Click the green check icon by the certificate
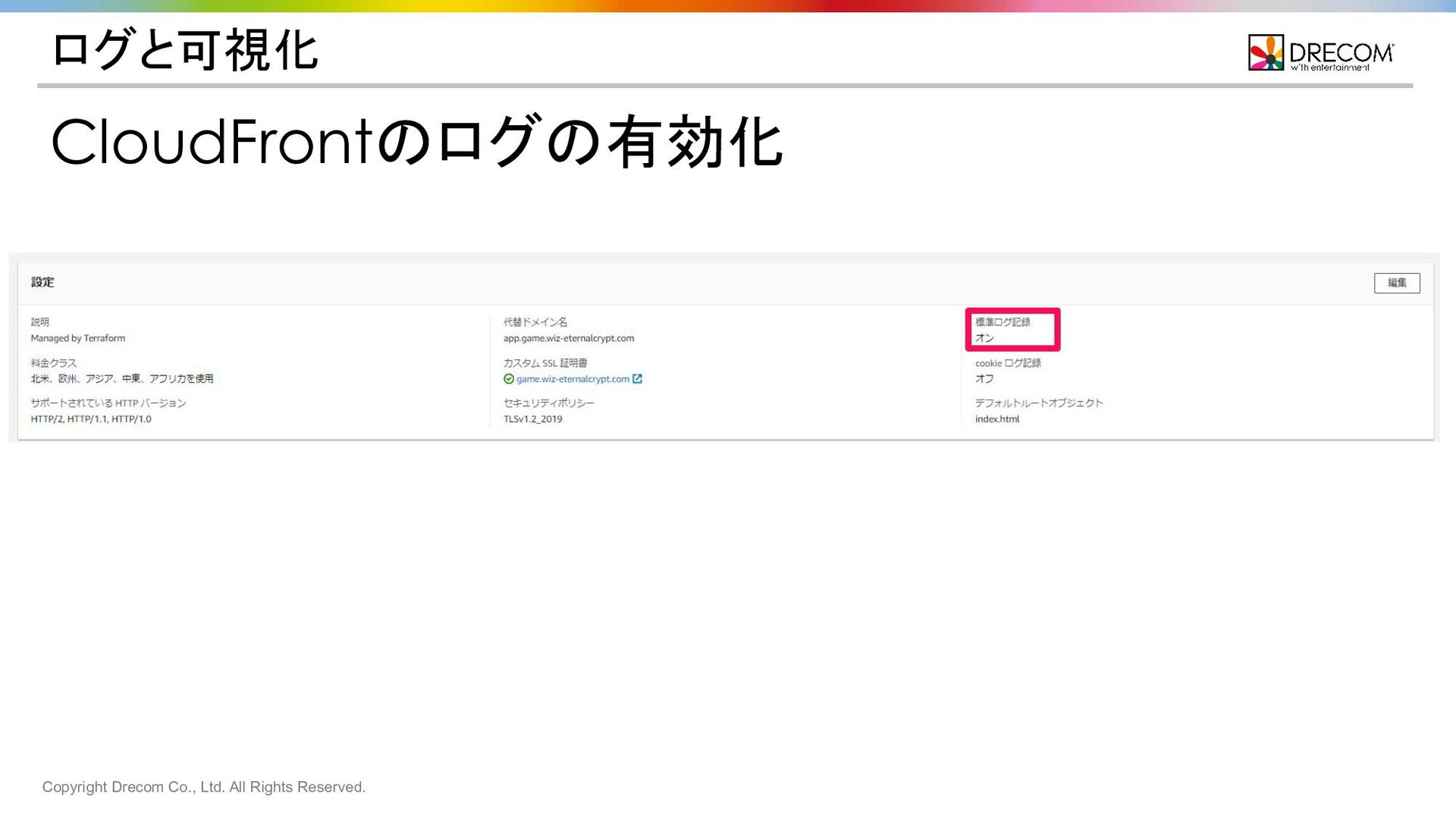Screen dimensions: 1456x819 (509, 379)
